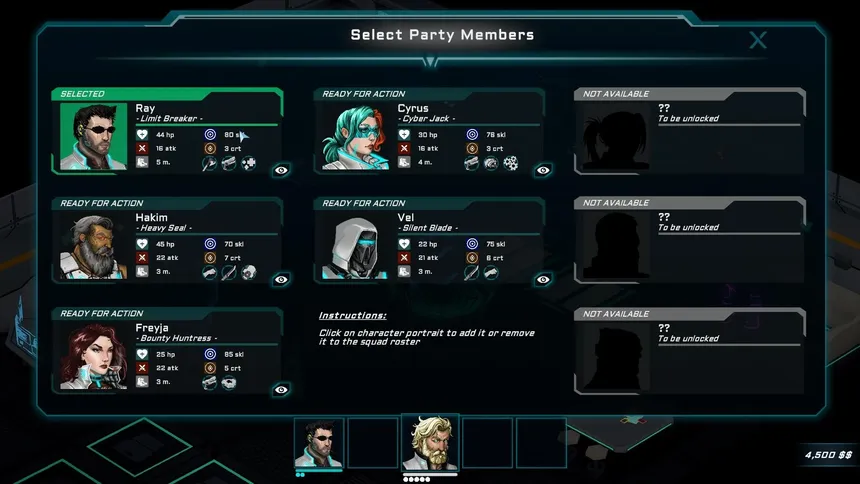
Task: Click Hakim's red attack icon
Action: [x=142, y=257]
